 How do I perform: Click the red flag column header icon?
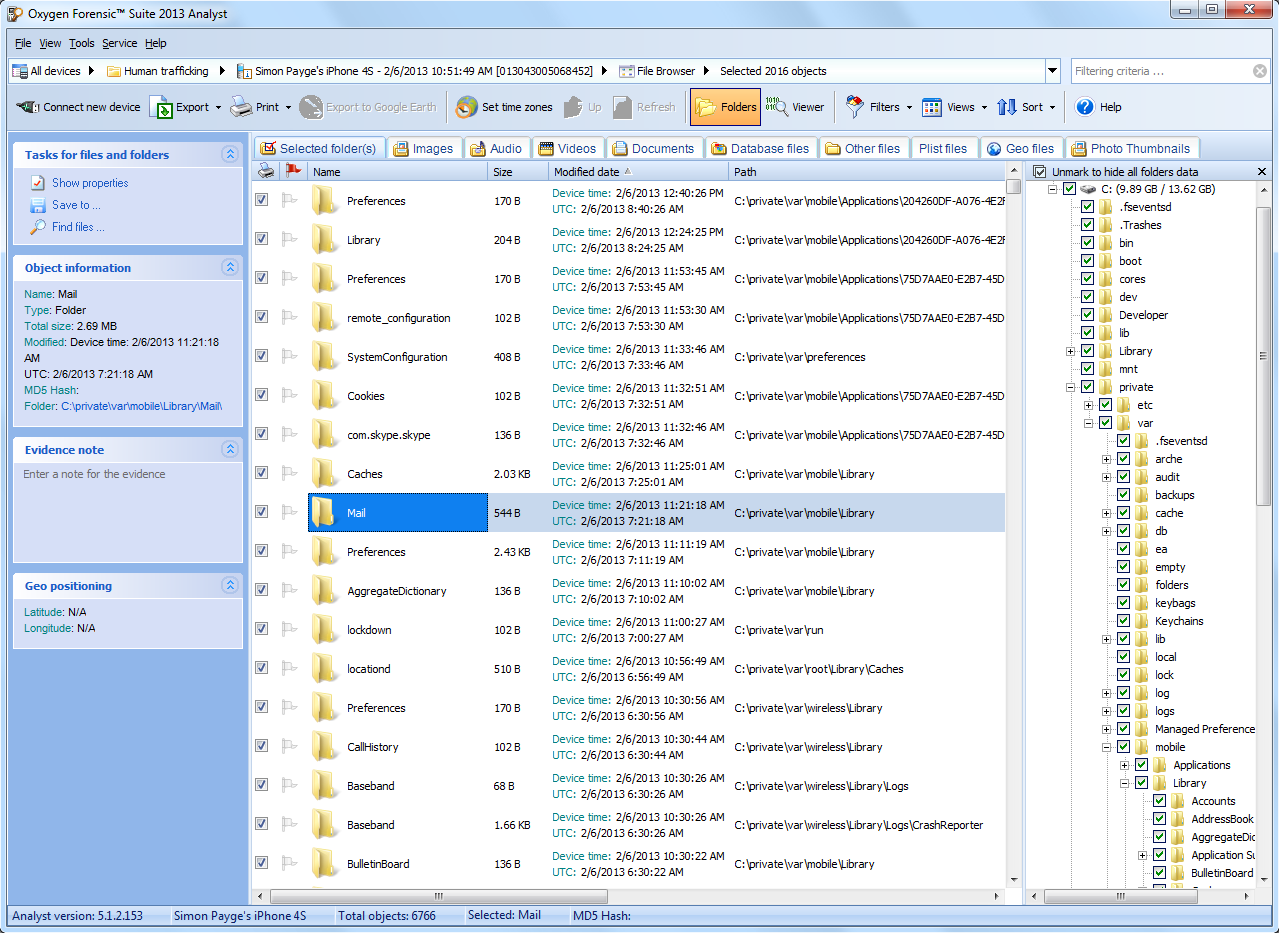(293, 171)
